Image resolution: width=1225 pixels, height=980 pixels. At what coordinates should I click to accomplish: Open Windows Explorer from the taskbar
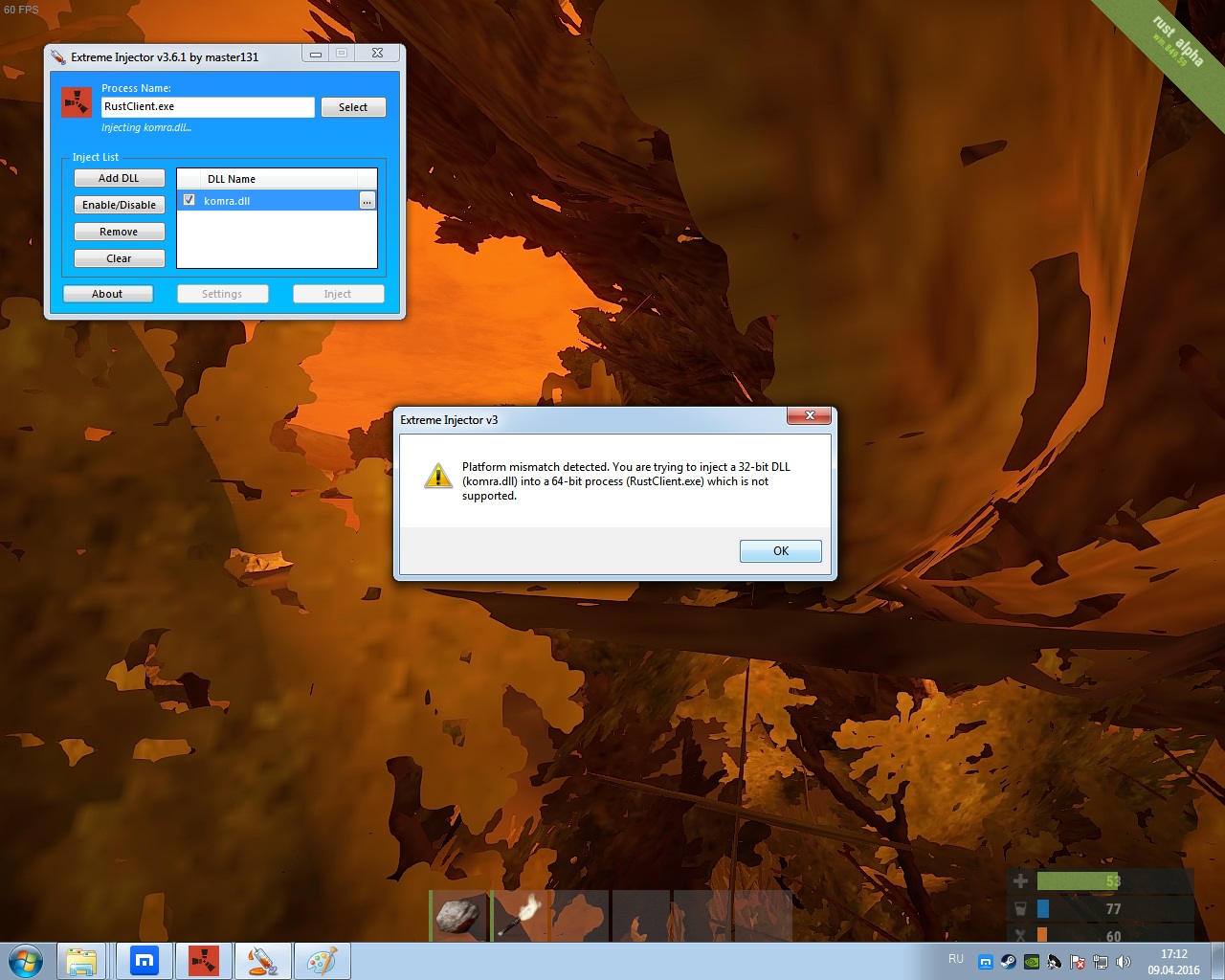click(x=81, y=961)
